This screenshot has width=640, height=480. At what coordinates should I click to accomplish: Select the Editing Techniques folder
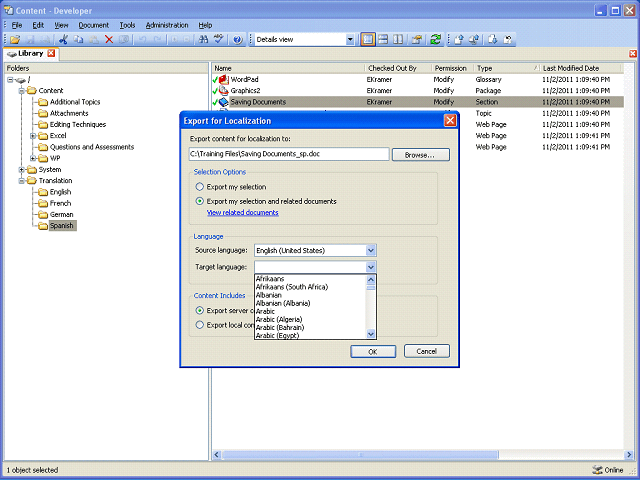click(78, 124)
